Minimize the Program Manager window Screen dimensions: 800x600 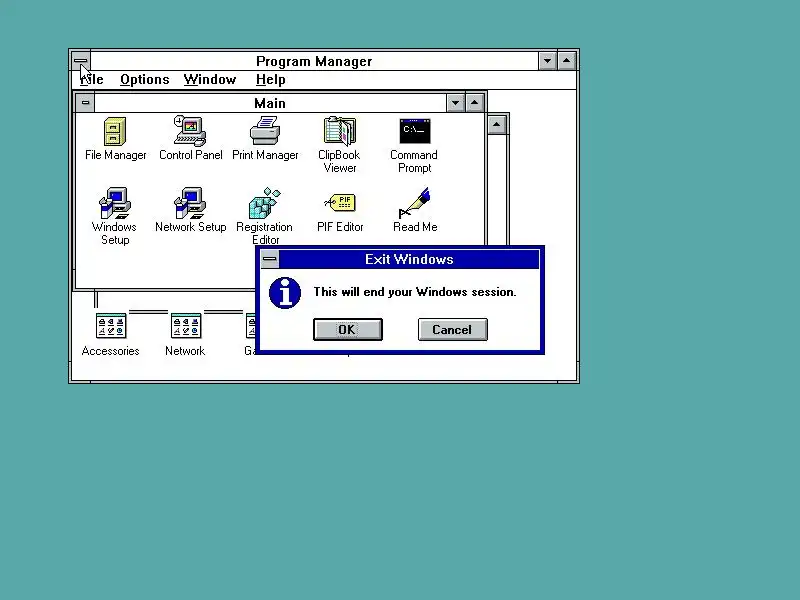[x=547, y=61]
